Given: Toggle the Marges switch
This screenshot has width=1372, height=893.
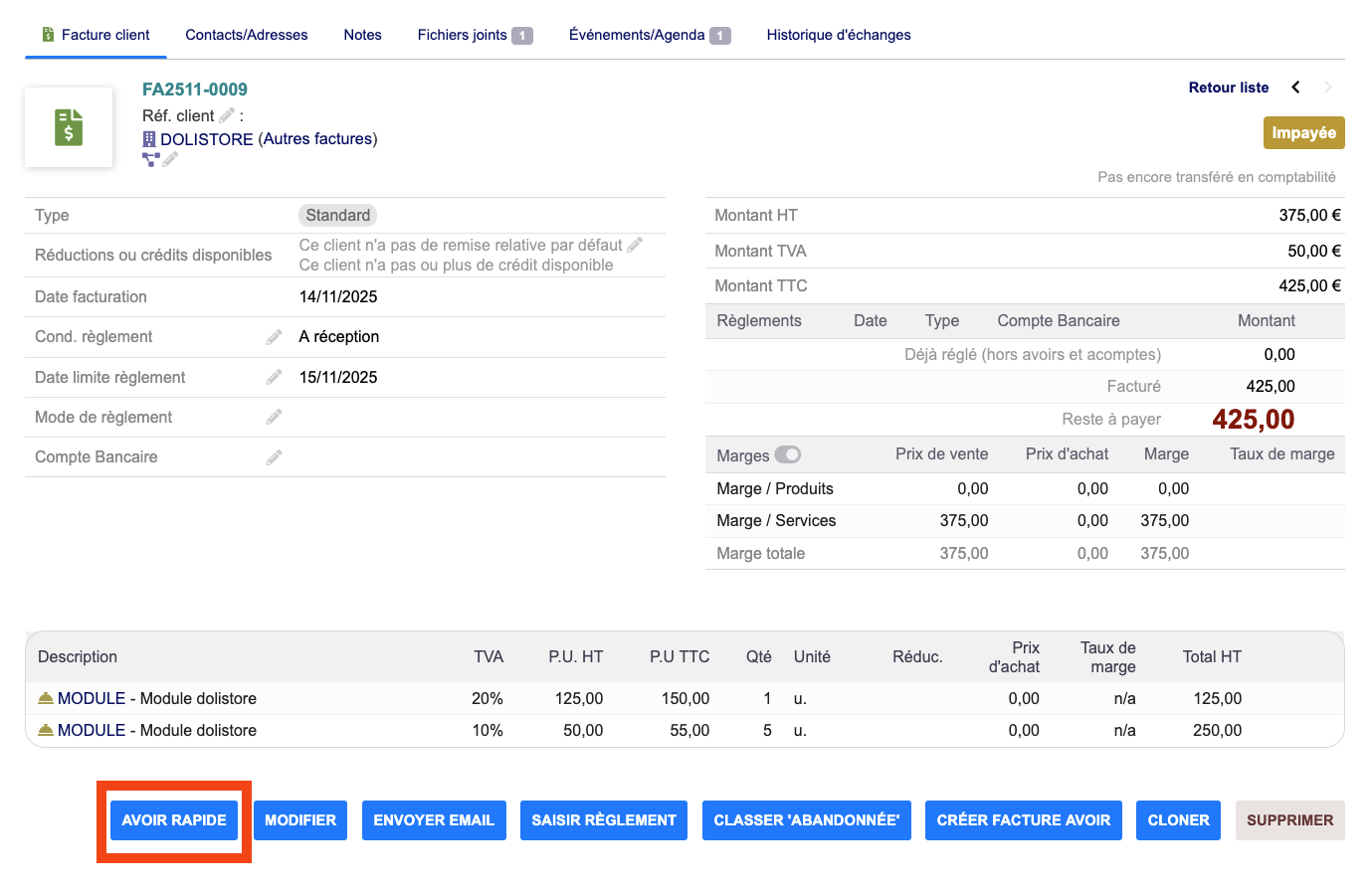Looking at the screenshot, I should 787,454.
